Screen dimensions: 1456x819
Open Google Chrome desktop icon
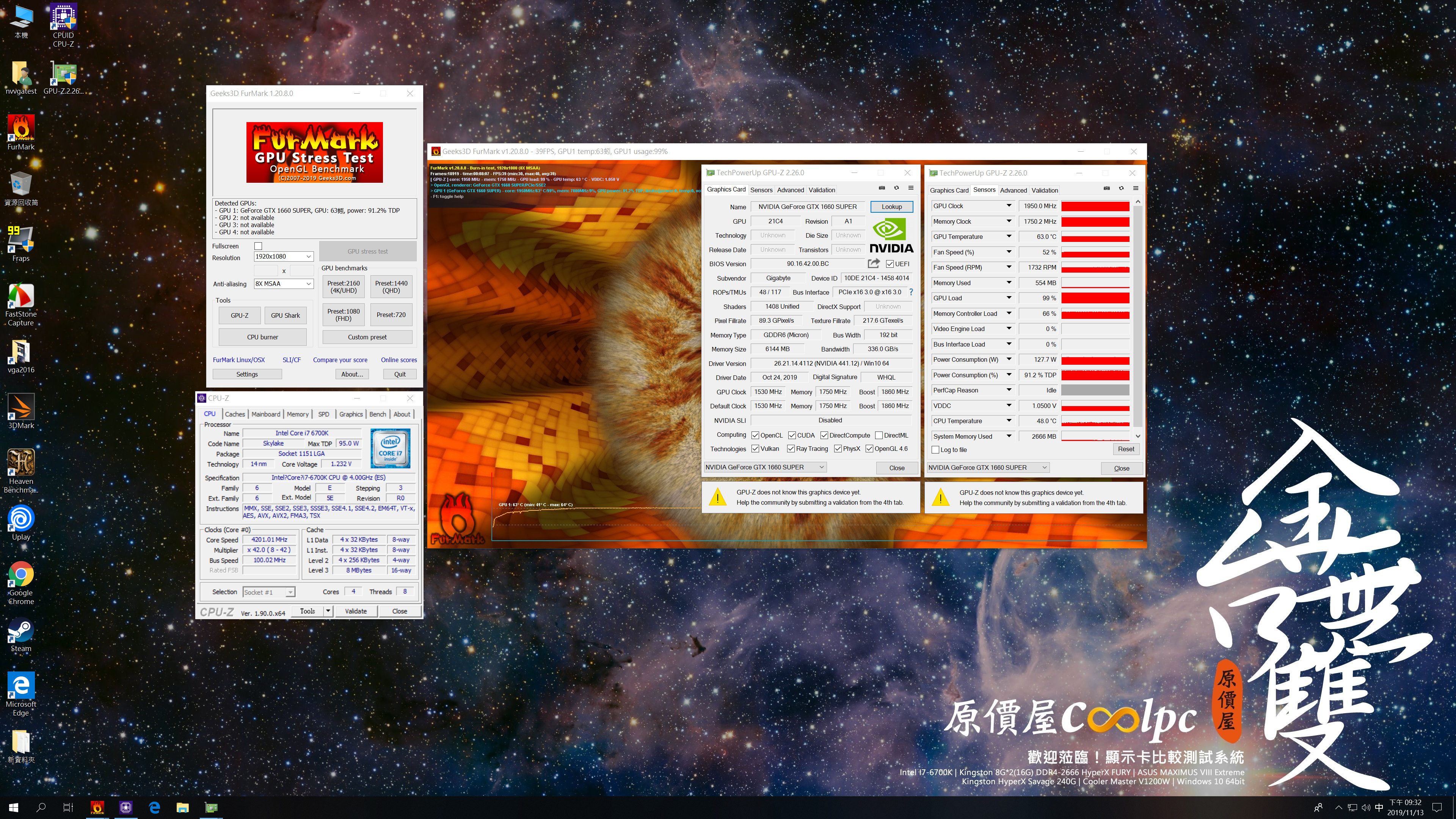21,583
